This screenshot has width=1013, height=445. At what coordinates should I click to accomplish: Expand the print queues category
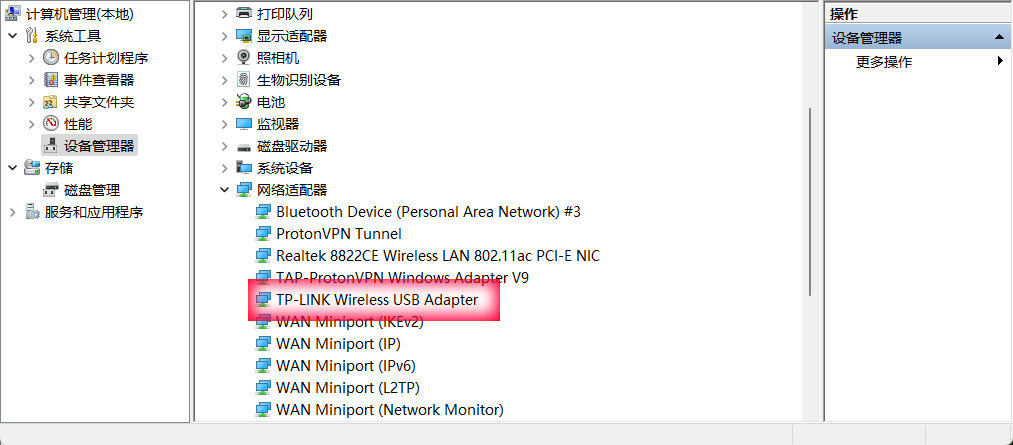point(224,14)
